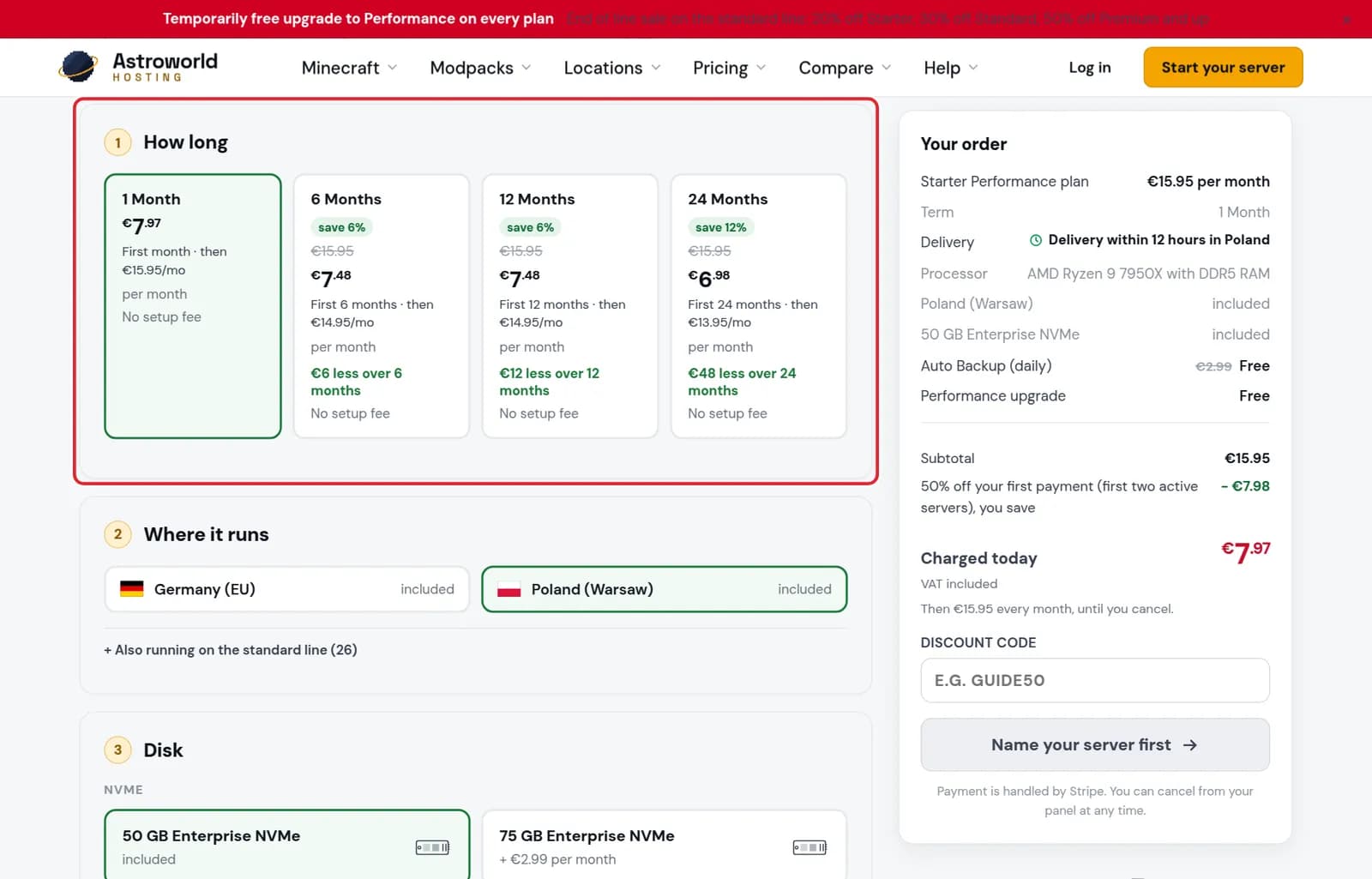Image resolution: width=1372 pixels, height=879 pixels.
Task: Click 'Performance upgrade' order row label
Action: pos(993,396)
